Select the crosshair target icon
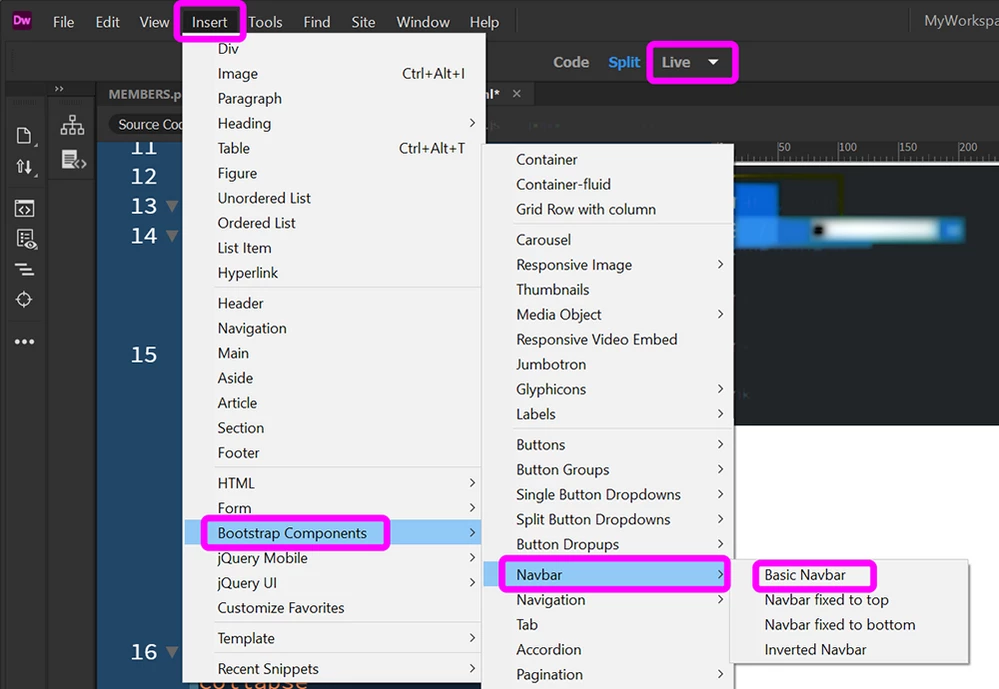 tap(24, 299)
